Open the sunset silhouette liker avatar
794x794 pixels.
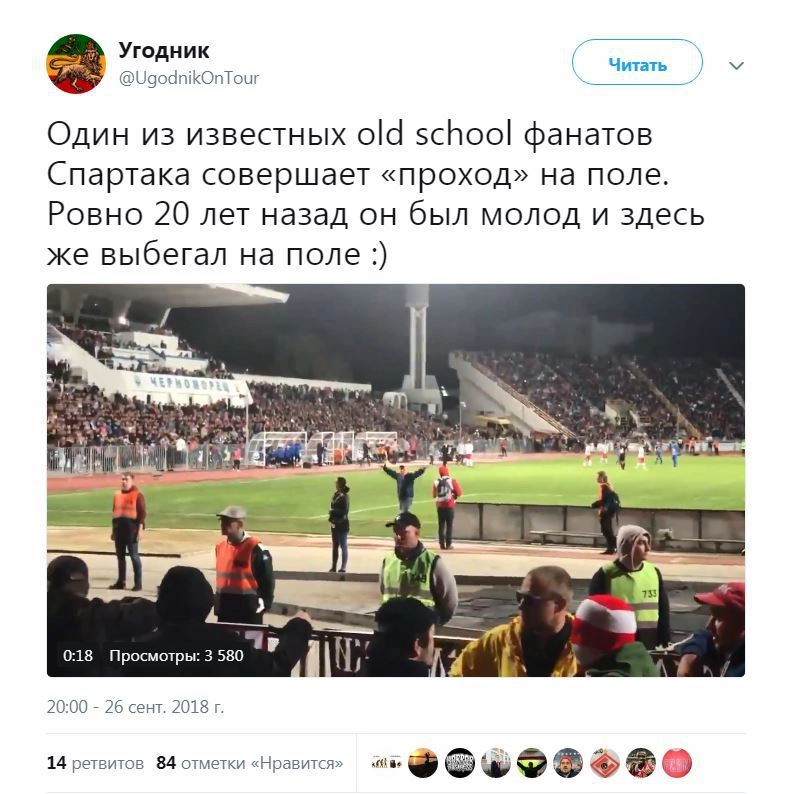coord(423,763)
